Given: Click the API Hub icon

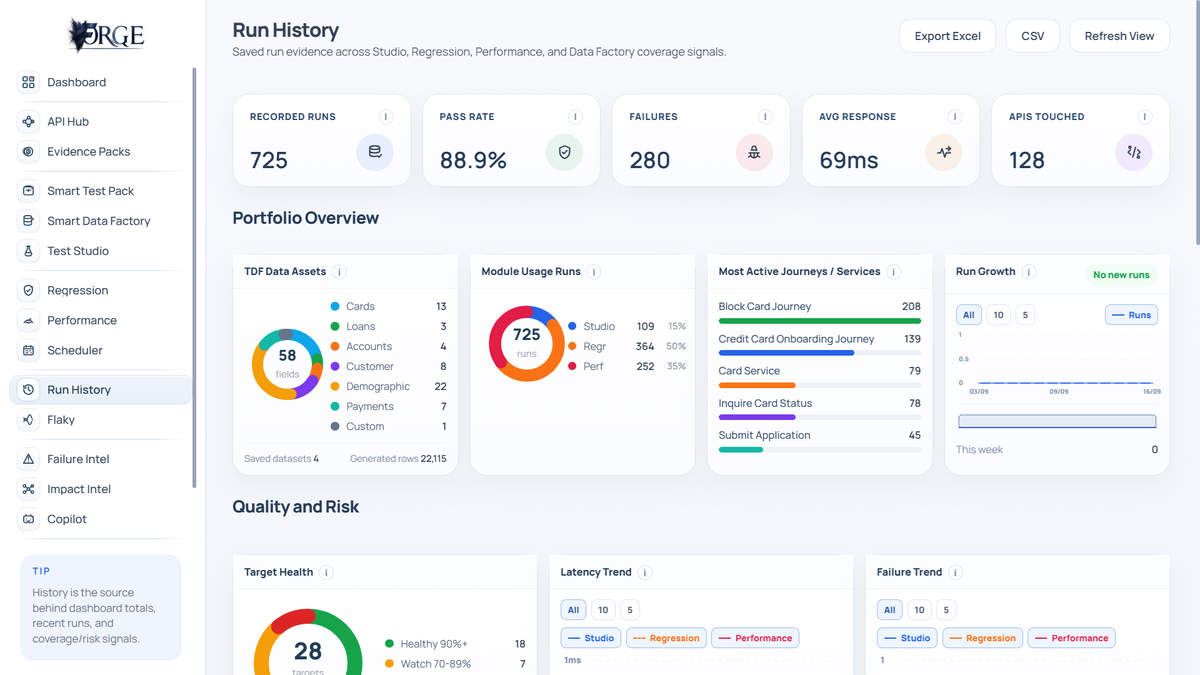Looking at the screenshot, I should [28, 121].
